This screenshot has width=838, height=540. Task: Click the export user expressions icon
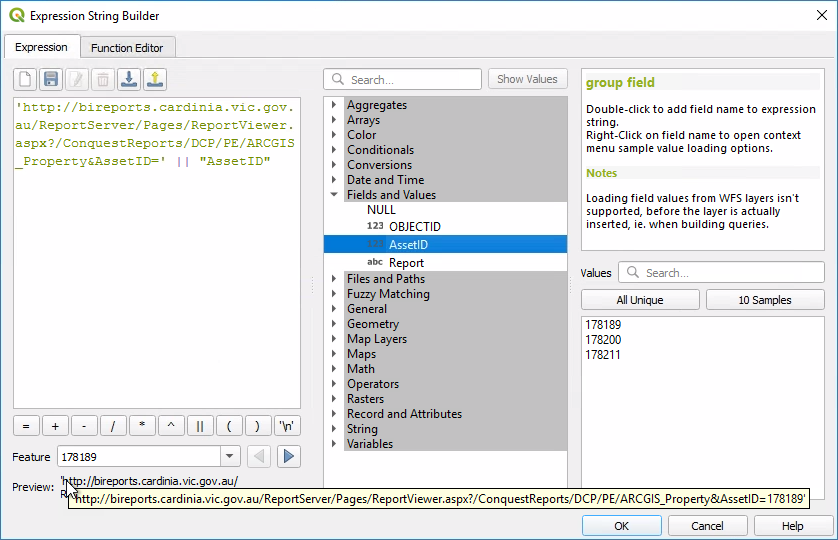click(154, 79)
